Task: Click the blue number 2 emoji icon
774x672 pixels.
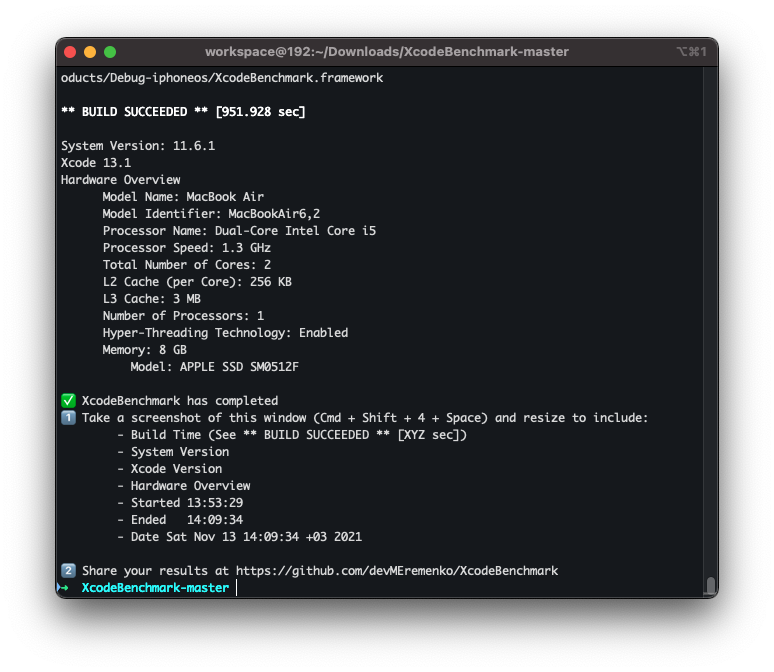Action: point(68,571)
